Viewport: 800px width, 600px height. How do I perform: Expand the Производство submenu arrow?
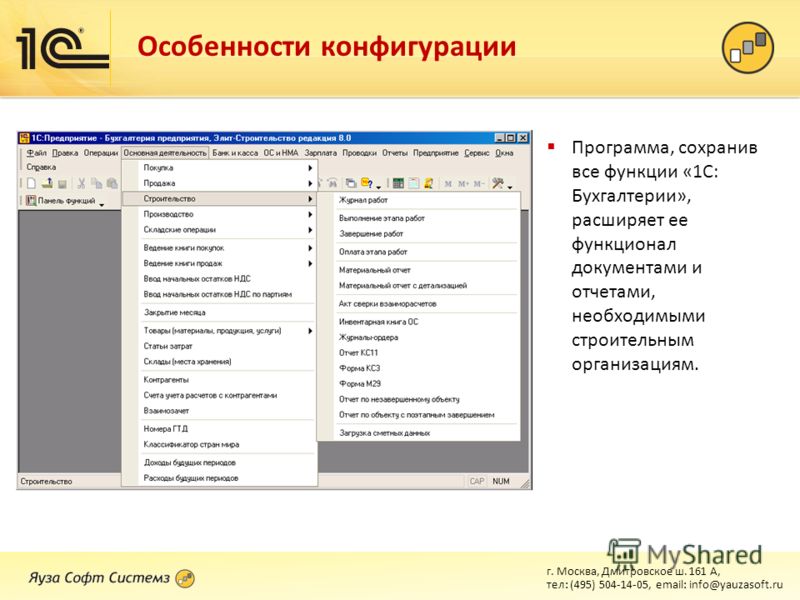(x=310, y=214)
